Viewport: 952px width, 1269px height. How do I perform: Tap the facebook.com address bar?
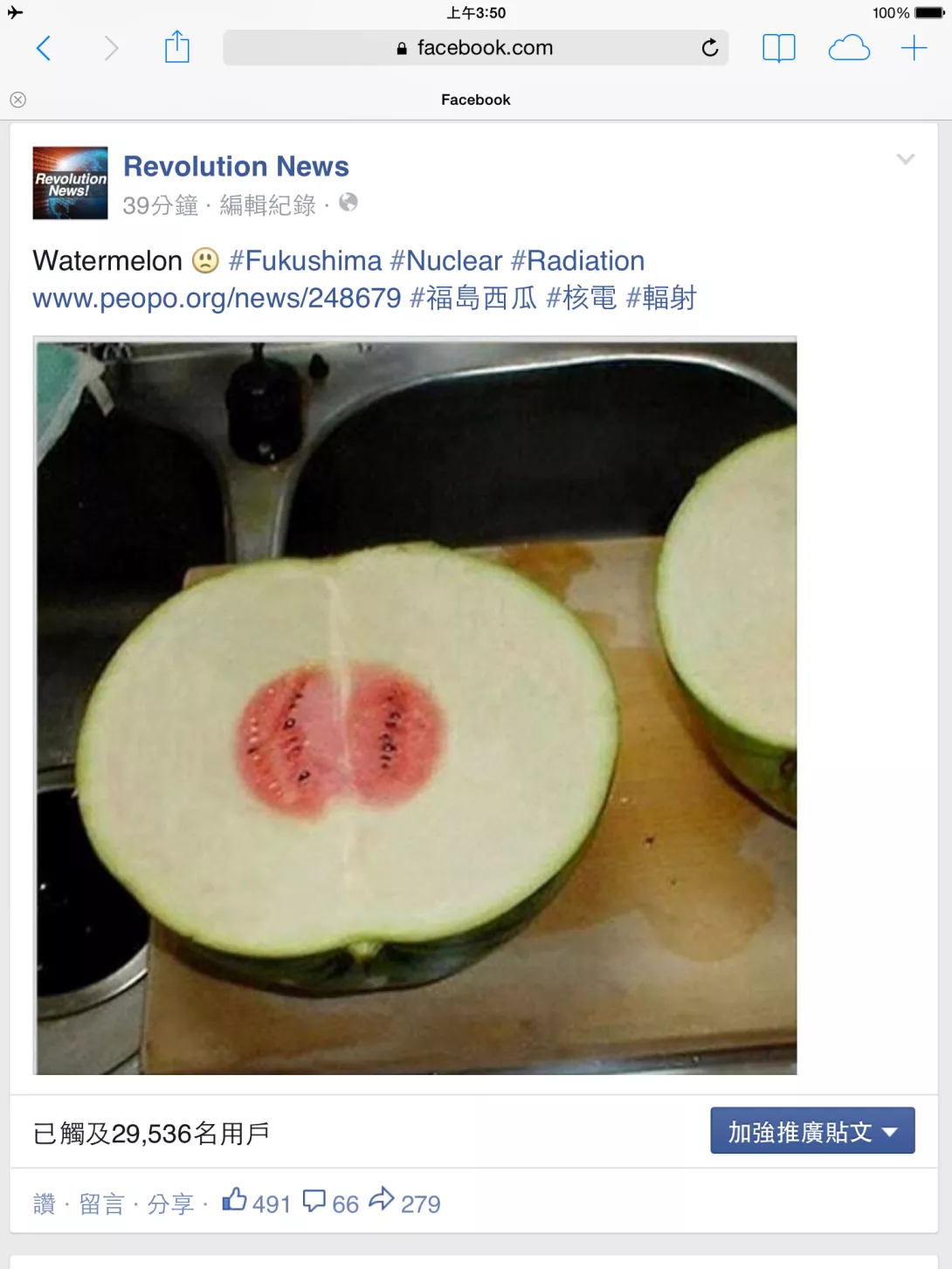pos(476,48)
